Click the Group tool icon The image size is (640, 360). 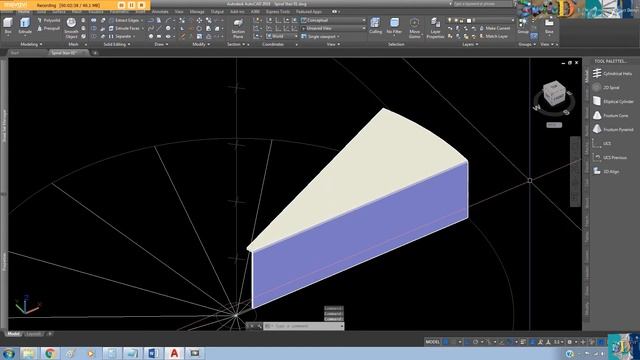coord(523,26)
